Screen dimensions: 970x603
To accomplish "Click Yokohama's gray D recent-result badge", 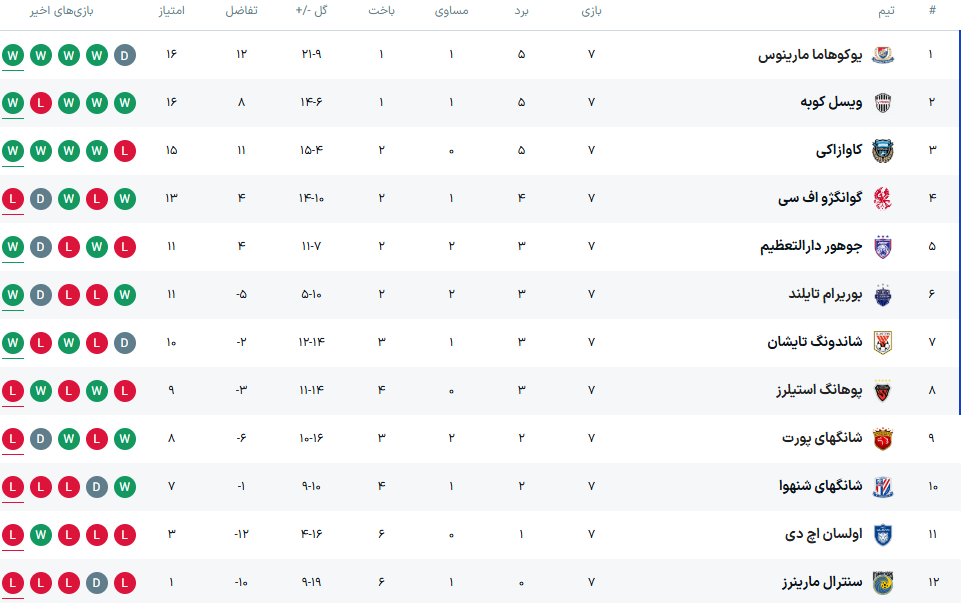I will click(x=125, y=55).
